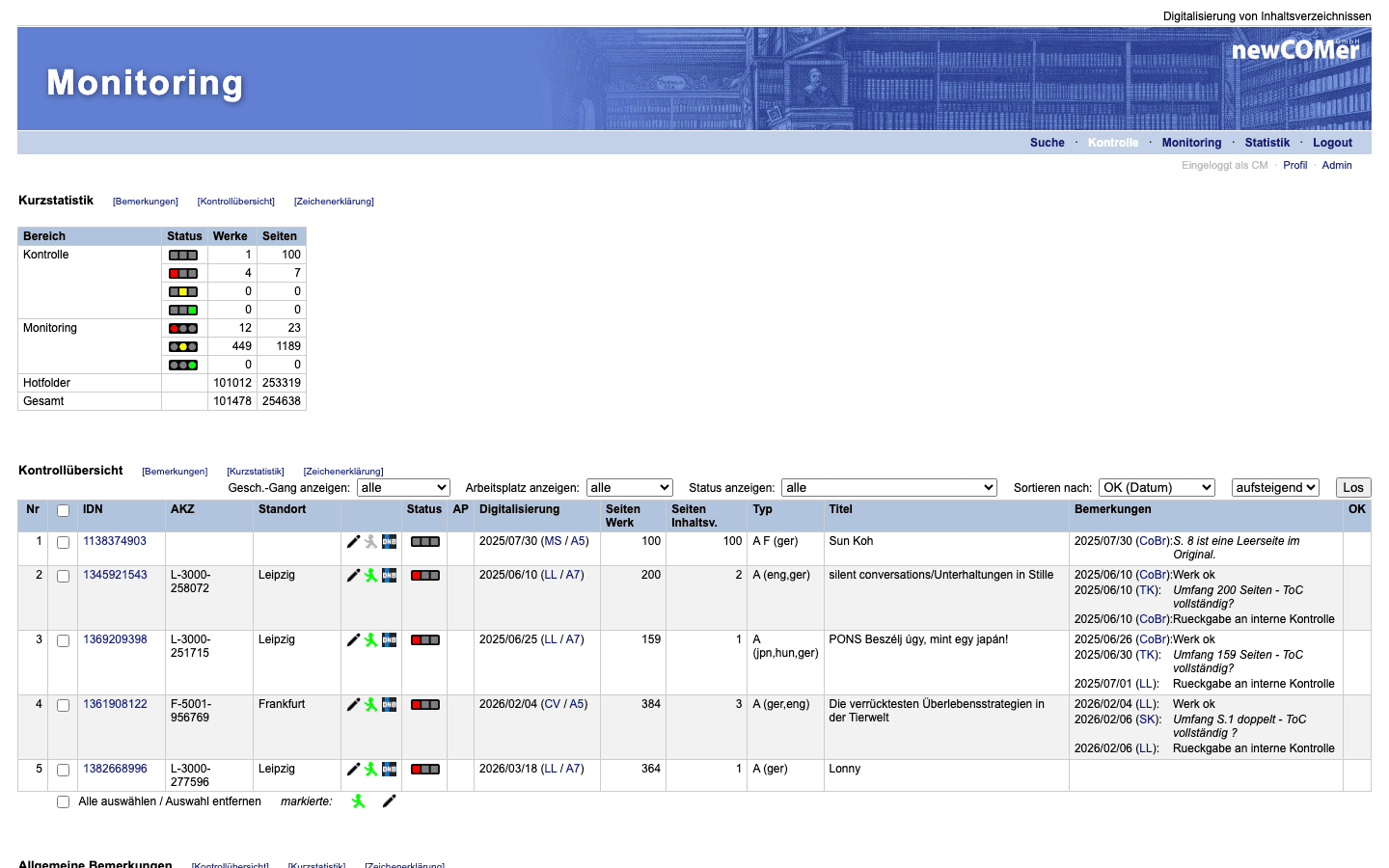The height and width of the screenshot is (868, 1389).
Task: Click the pencil edit icon for Sun Koh
Action: [x=353, y=542]
